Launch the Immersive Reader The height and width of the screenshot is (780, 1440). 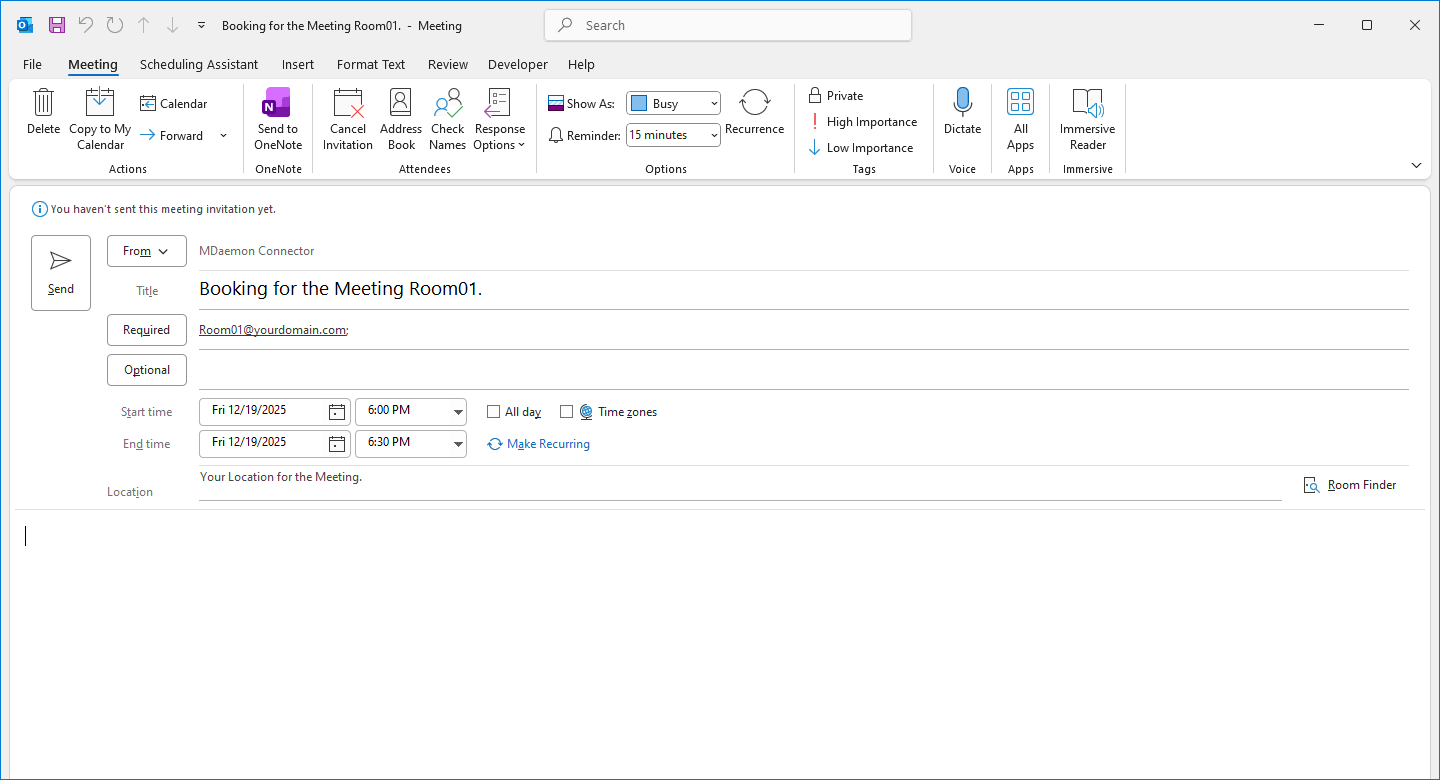[1087, 103]
